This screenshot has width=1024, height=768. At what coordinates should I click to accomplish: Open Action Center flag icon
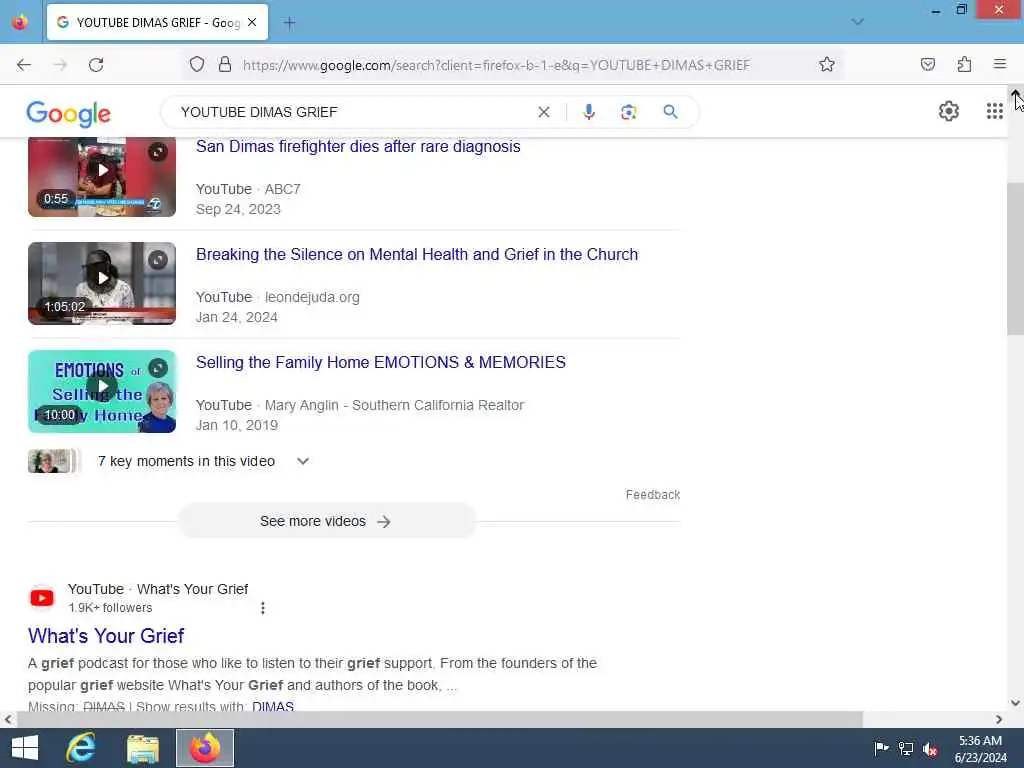tap(881, 748)
